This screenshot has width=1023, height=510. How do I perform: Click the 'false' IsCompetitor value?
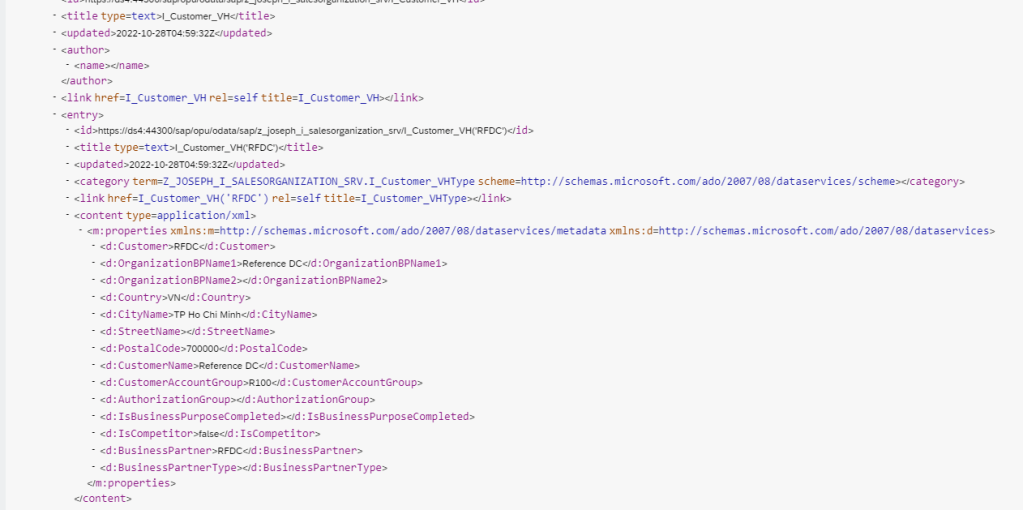coord(208,433)
